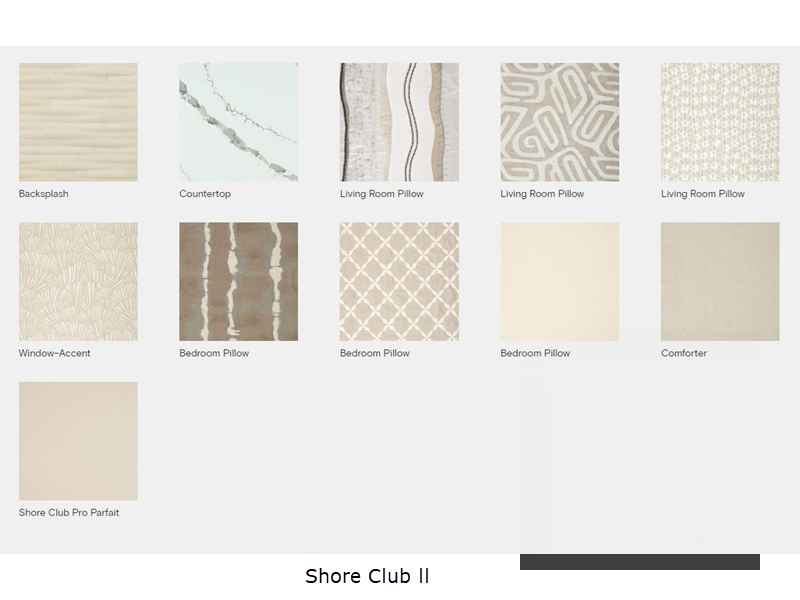This screenshot has width=800, height=600.
Task: Click label under brown streaked pillow swatch
Action: [x=214, y=353]
